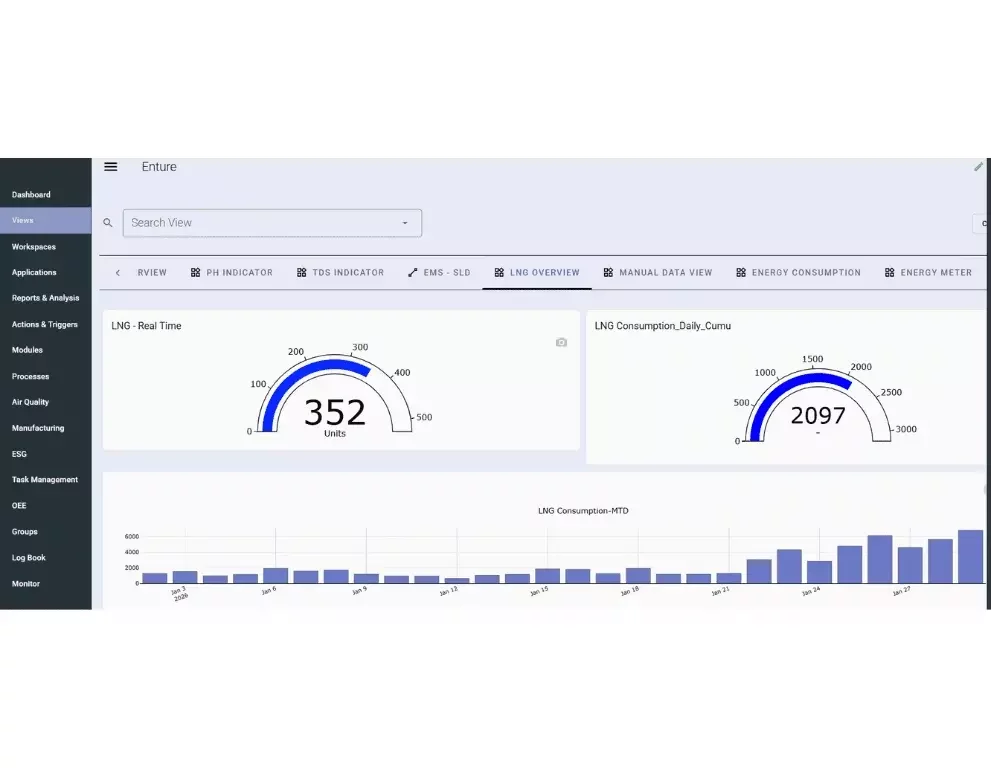Select Air Quality in the sidebar

coord(30,402)
